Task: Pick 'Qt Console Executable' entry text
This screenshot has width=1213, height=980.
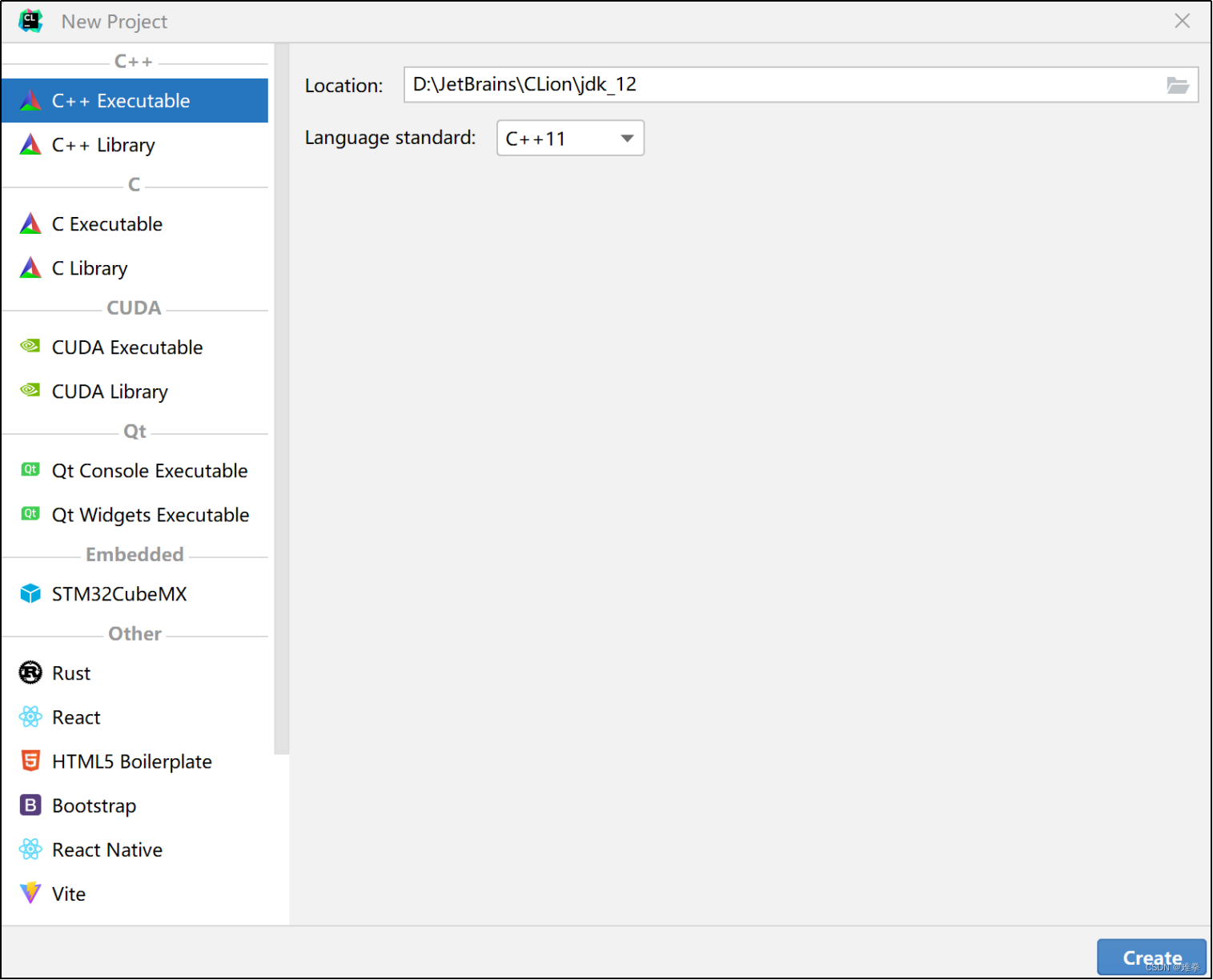Action: (150, 471)
